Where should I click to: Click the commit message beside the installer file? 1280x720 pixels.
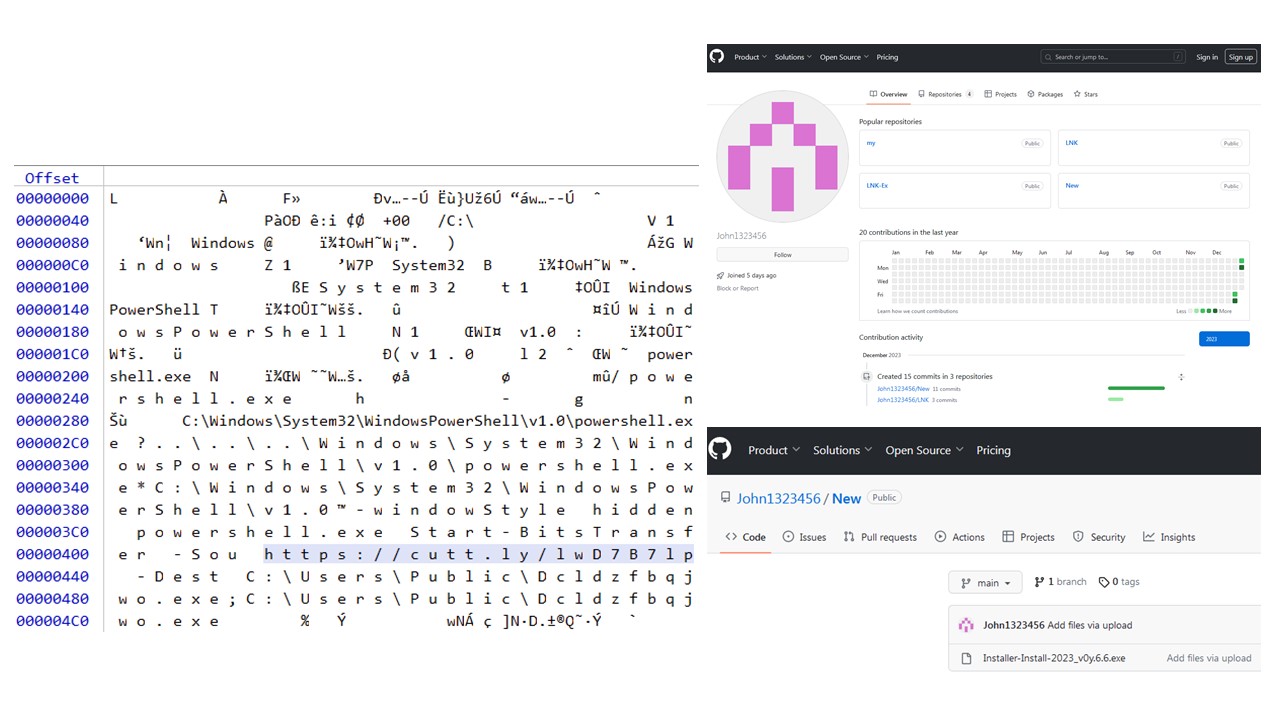tap(1209, 658)
